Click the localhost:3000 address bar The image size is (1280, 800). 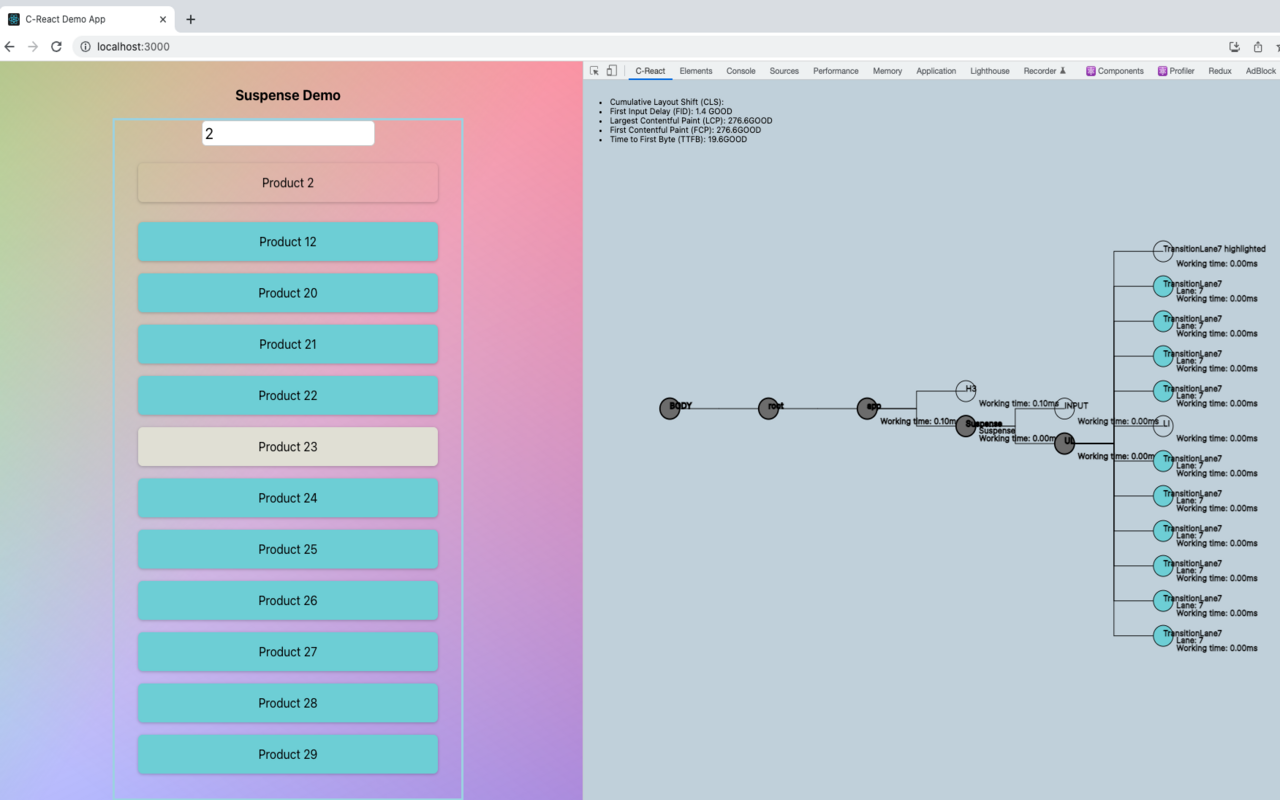click(640, 46)
